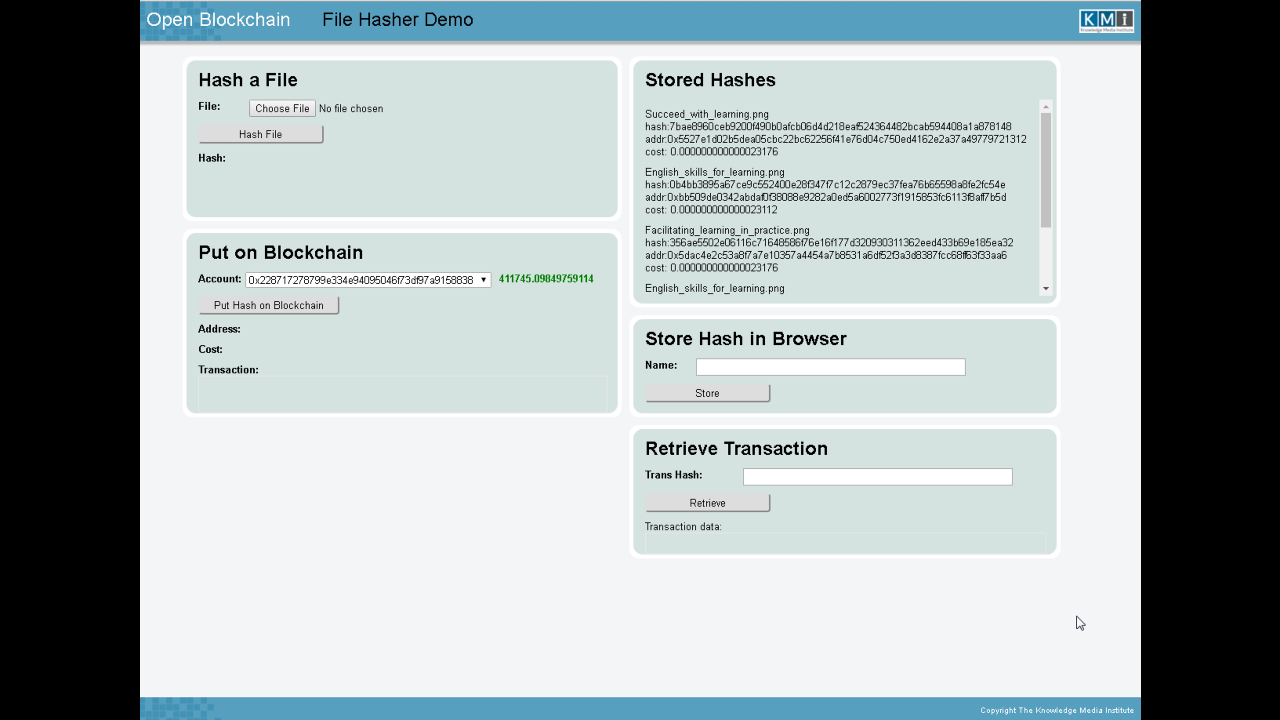Select the Facilitating_learning_in_practice.png entry
This screenshot has height=720, width=1280.
pyautogui.click(x=727, y=230)
